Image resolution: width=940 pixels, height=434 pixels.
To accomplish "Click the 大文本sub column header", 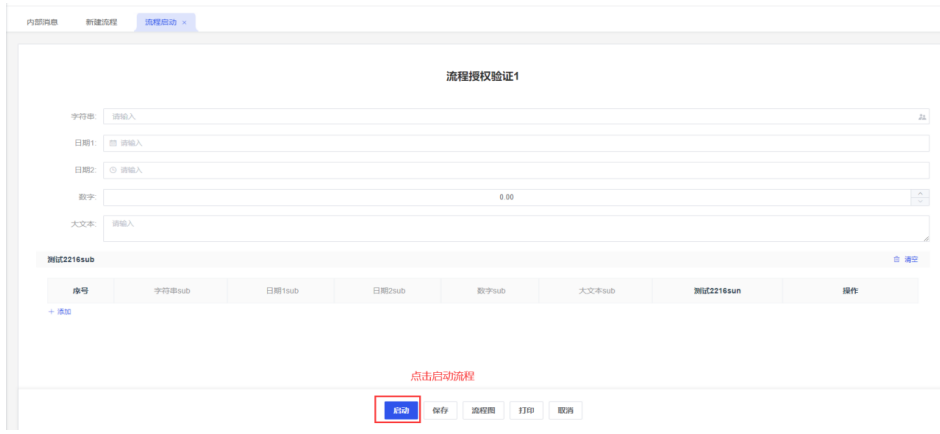I will click(595, 291).
